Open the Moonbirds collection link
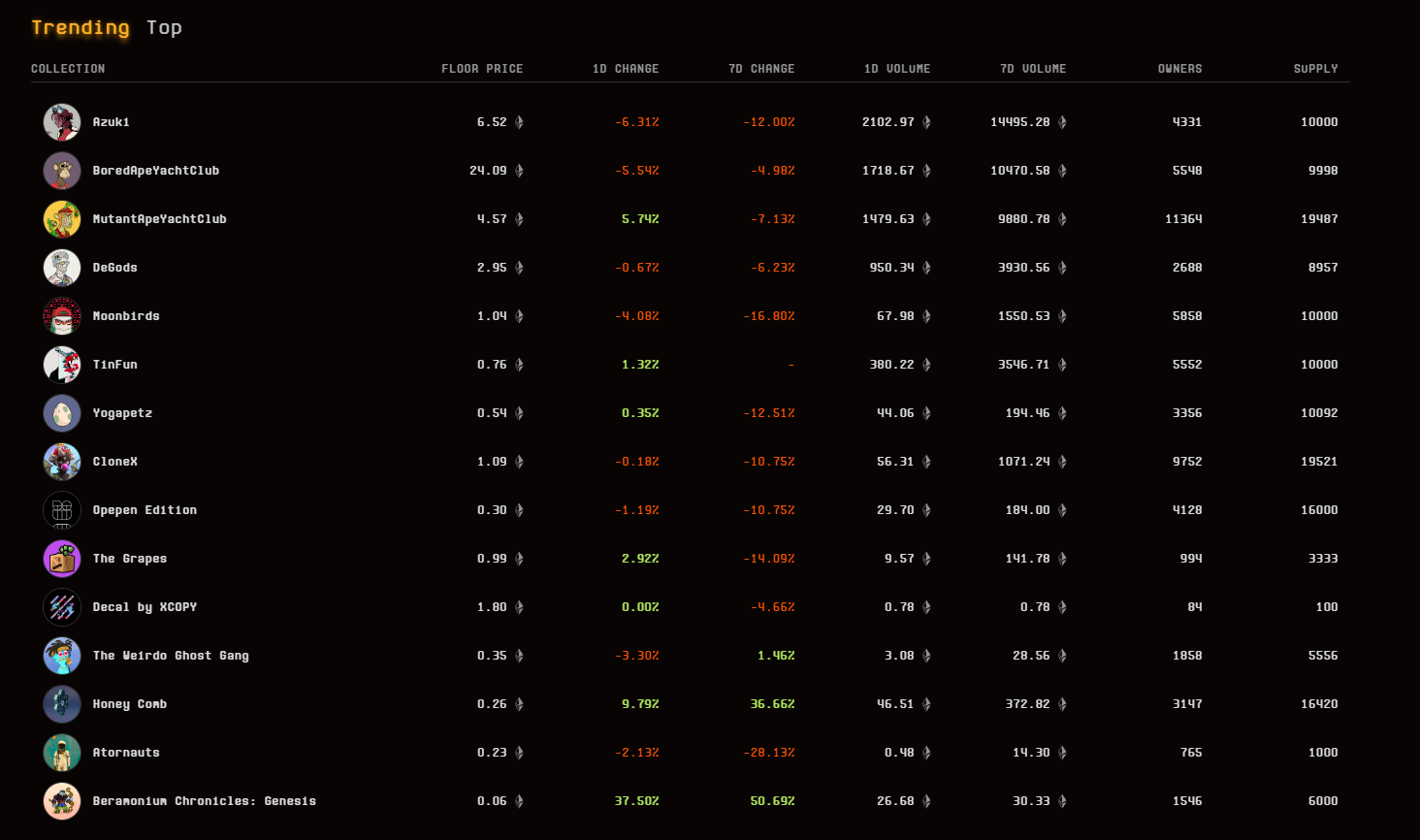 click(126, 316)
